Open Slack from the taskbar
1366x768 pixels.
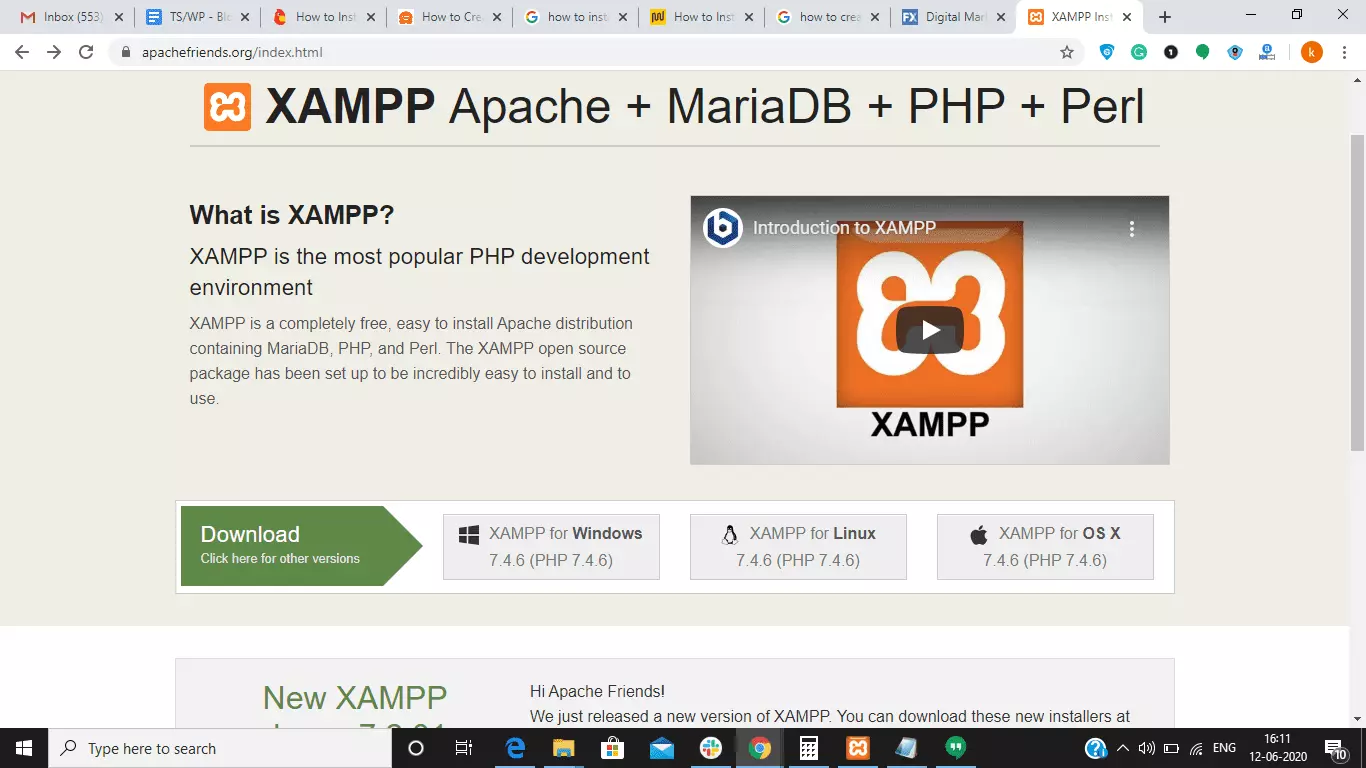pyautogui.click(x=711, y=748)
